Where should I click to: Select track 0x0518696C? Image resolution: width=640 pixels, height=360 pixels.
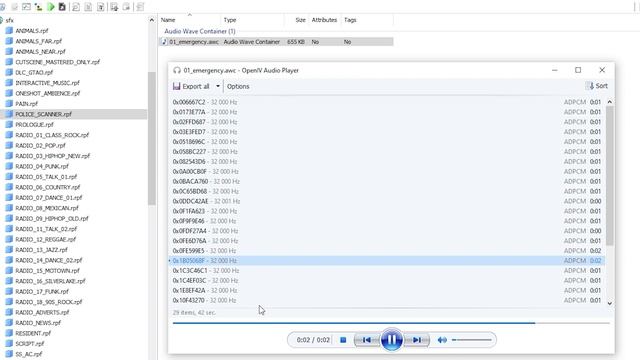[x=387, y=142]
